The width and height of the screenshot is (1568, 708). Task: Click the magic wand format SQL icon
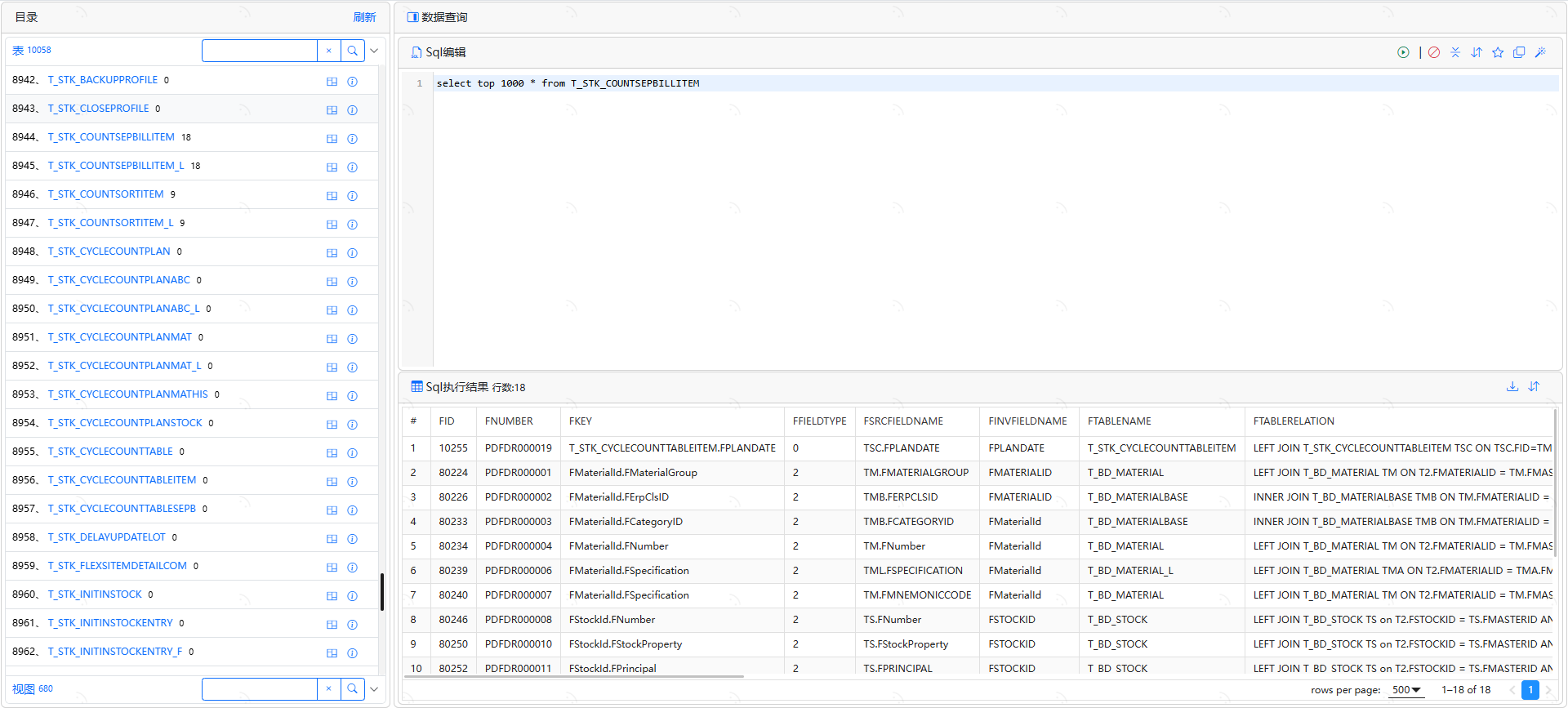pyautogui.click(x=1540, y=52)
